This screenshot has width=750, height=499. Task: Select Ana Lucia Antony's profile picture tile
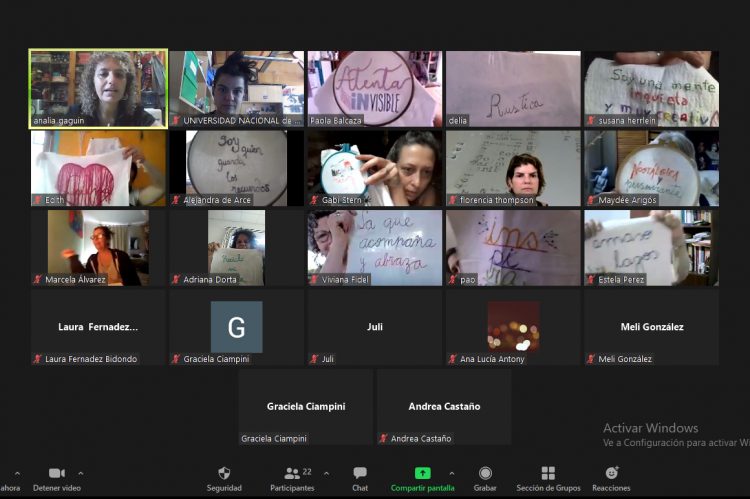pos(513,327)
